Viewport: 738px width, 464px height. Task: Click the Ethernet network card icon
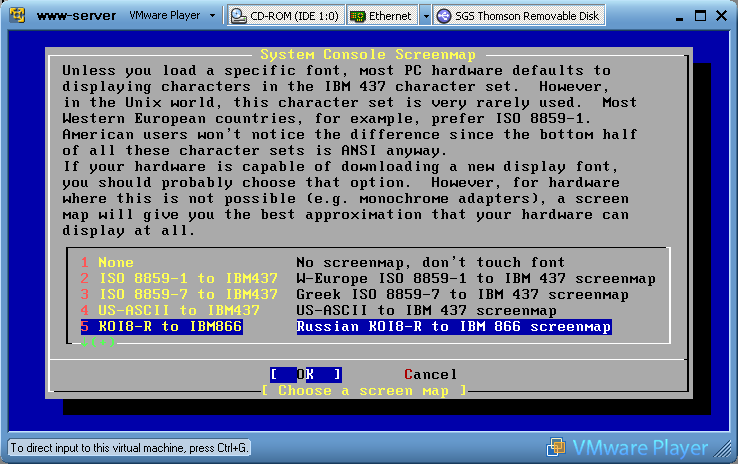[358, 16]
